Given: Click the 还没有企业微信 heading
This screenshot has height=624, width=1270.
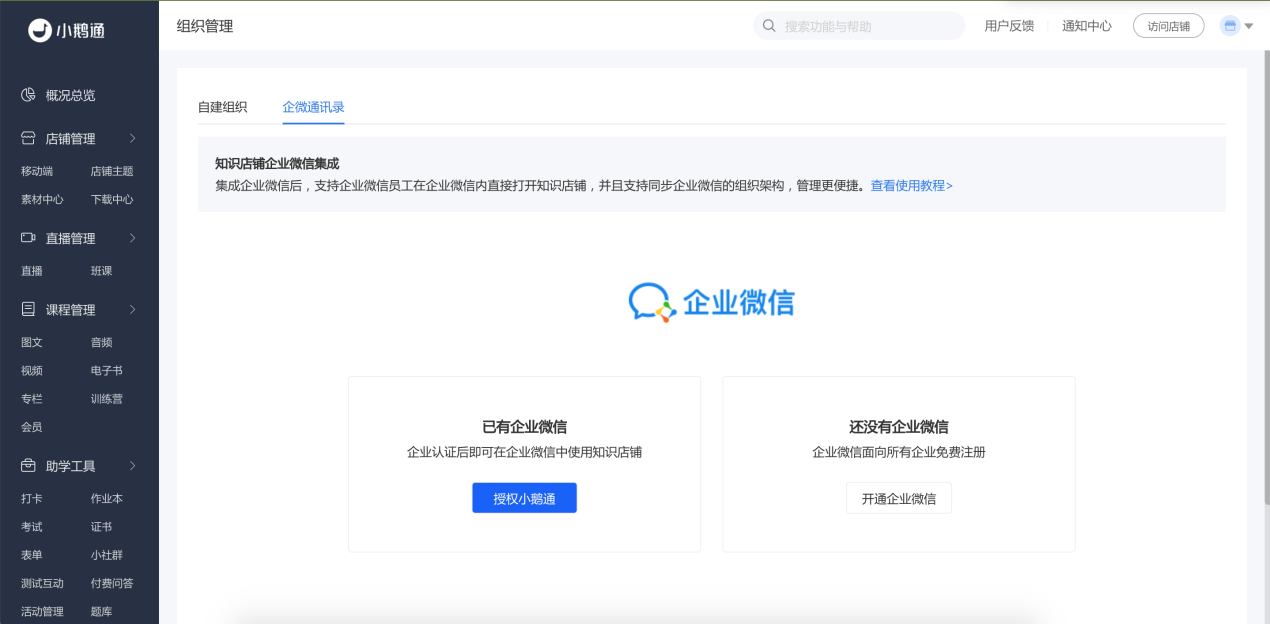Looking at the screenshot, I should [x=899, y=427].
